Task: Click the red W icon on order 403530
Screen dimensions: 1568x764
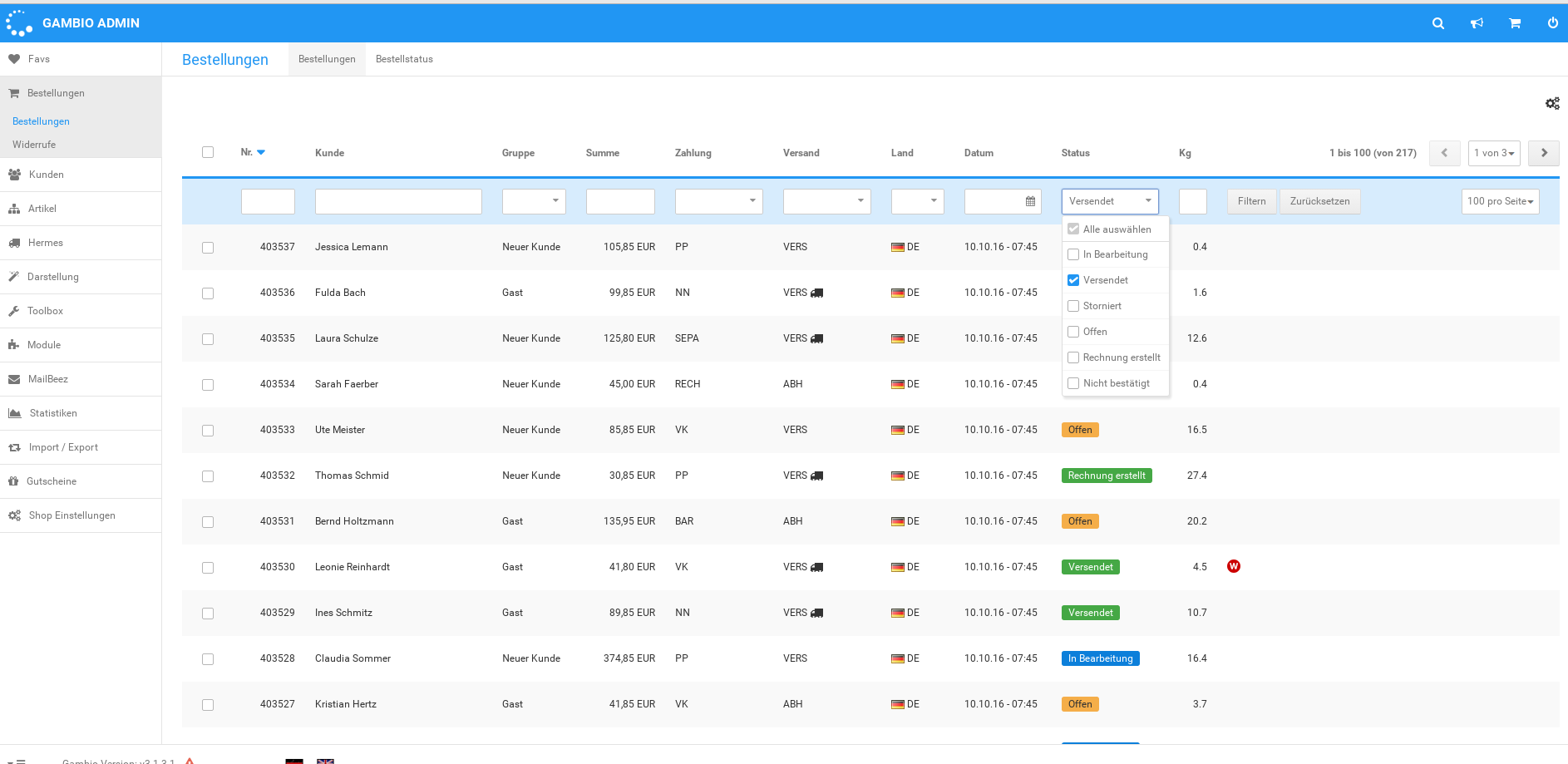Action: click(x=1233, y=566)
